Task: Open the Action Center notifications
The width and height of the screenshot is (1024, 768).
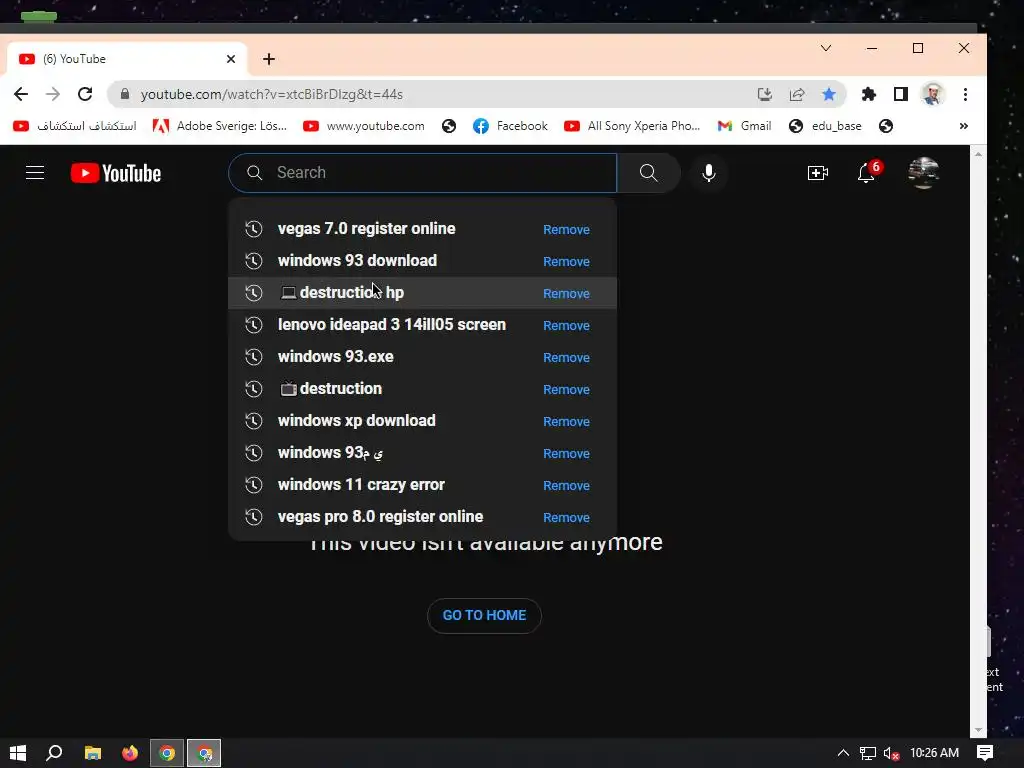Action: [x=985, y=753]
